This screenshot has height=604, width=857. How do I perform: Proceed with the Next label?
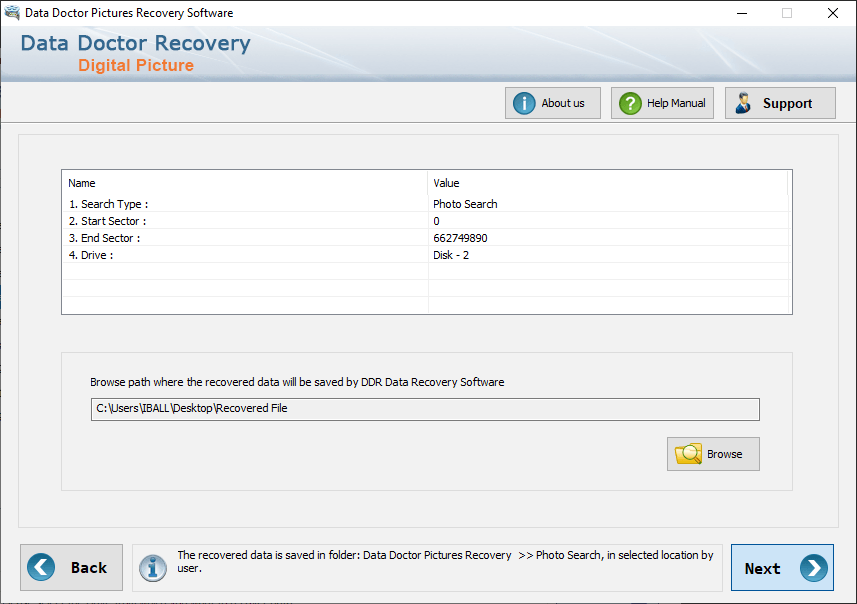(762, 568)
